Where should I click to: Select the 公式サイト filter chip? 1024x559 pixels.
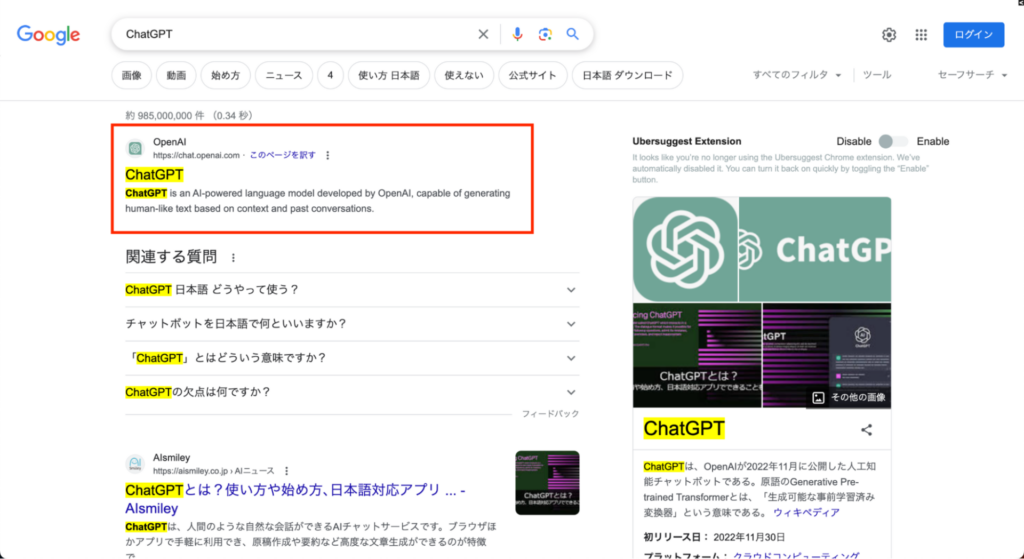click(533, 75)
